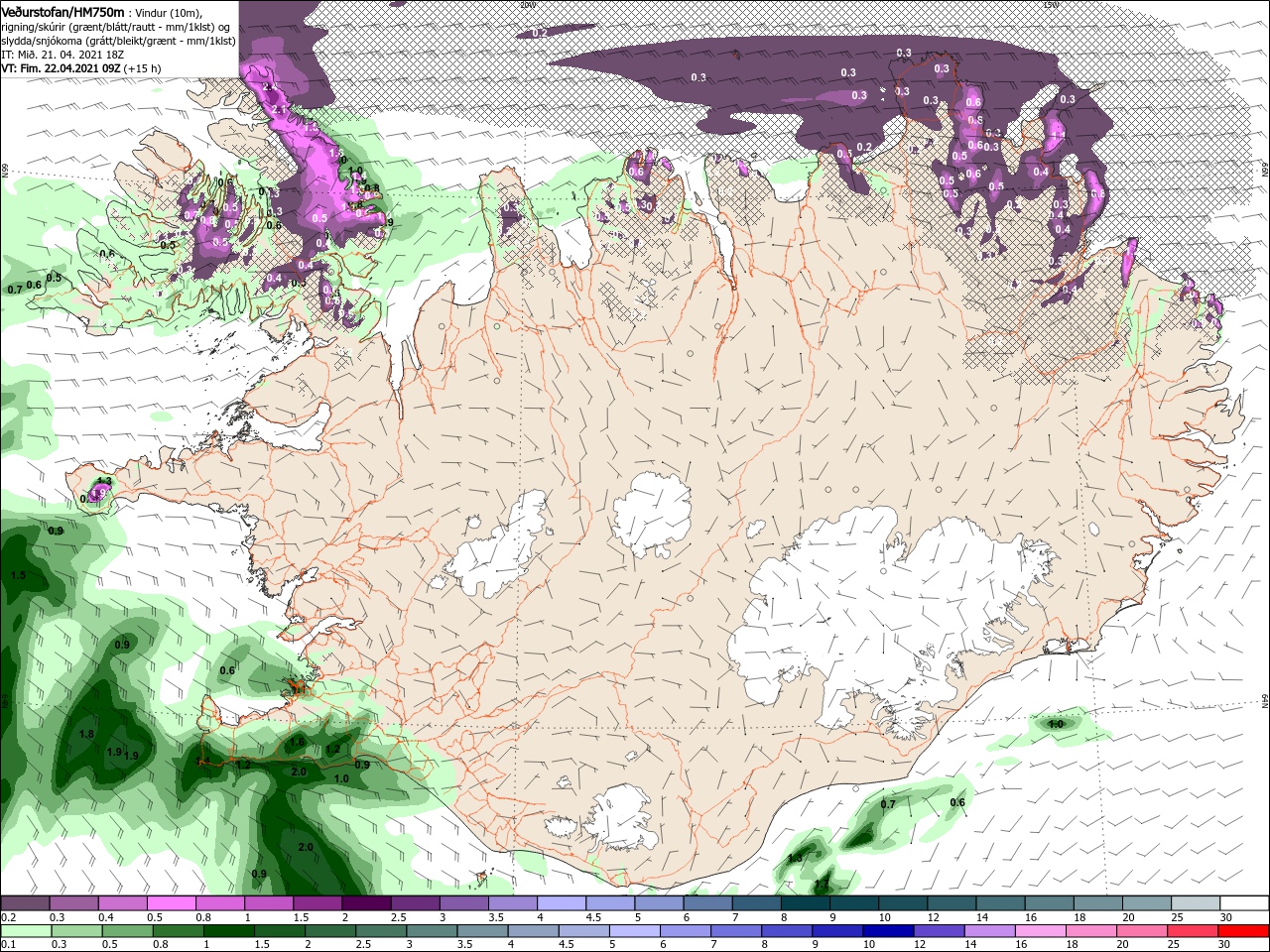This screenshot has height=952, width=1270.
Task: Click the '15W' longitude label
Action: pos(1051,4)
